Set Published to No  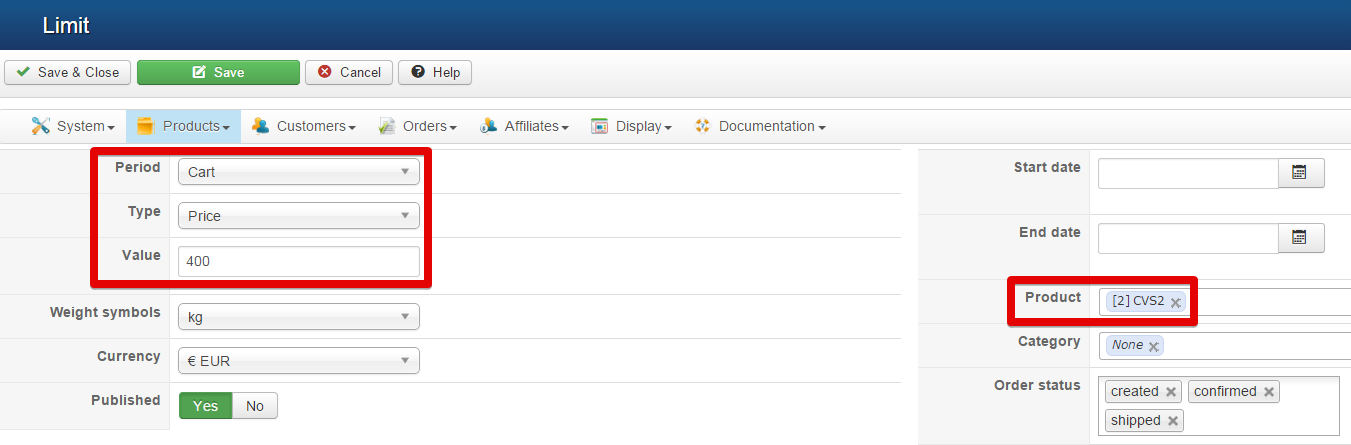(255, 405)
